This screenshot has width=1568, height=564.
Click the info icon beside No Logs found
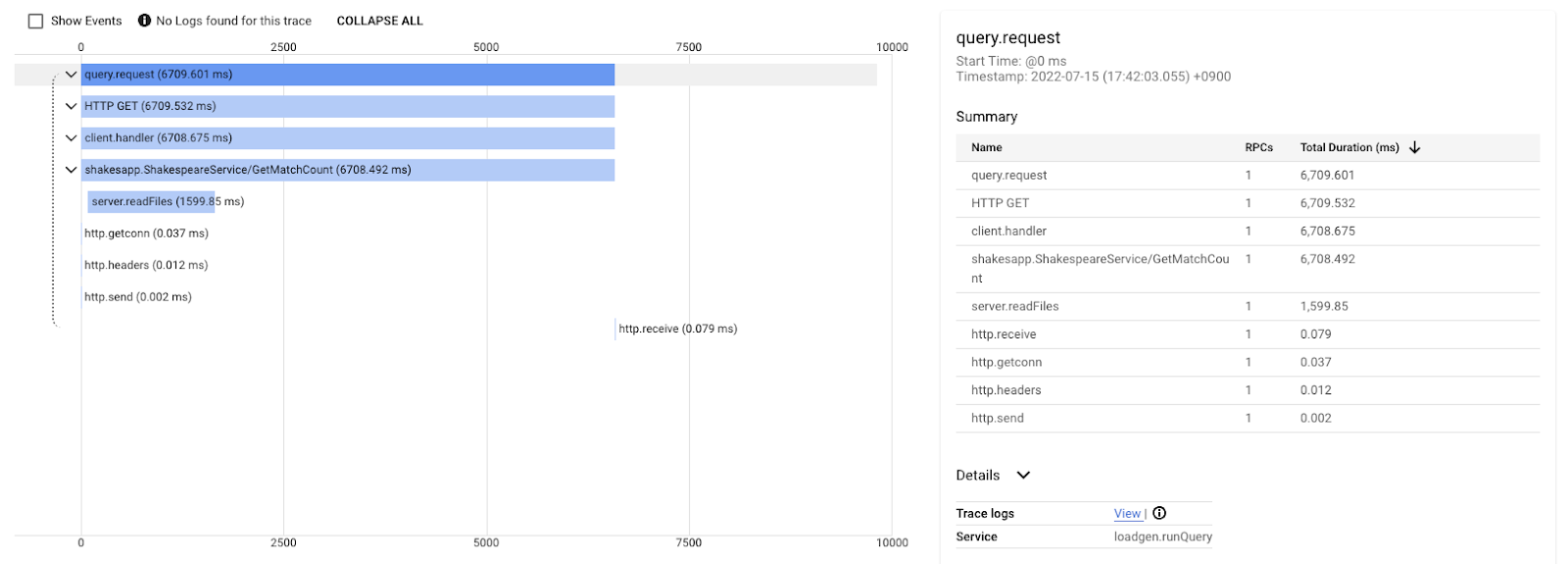[145, 21]
